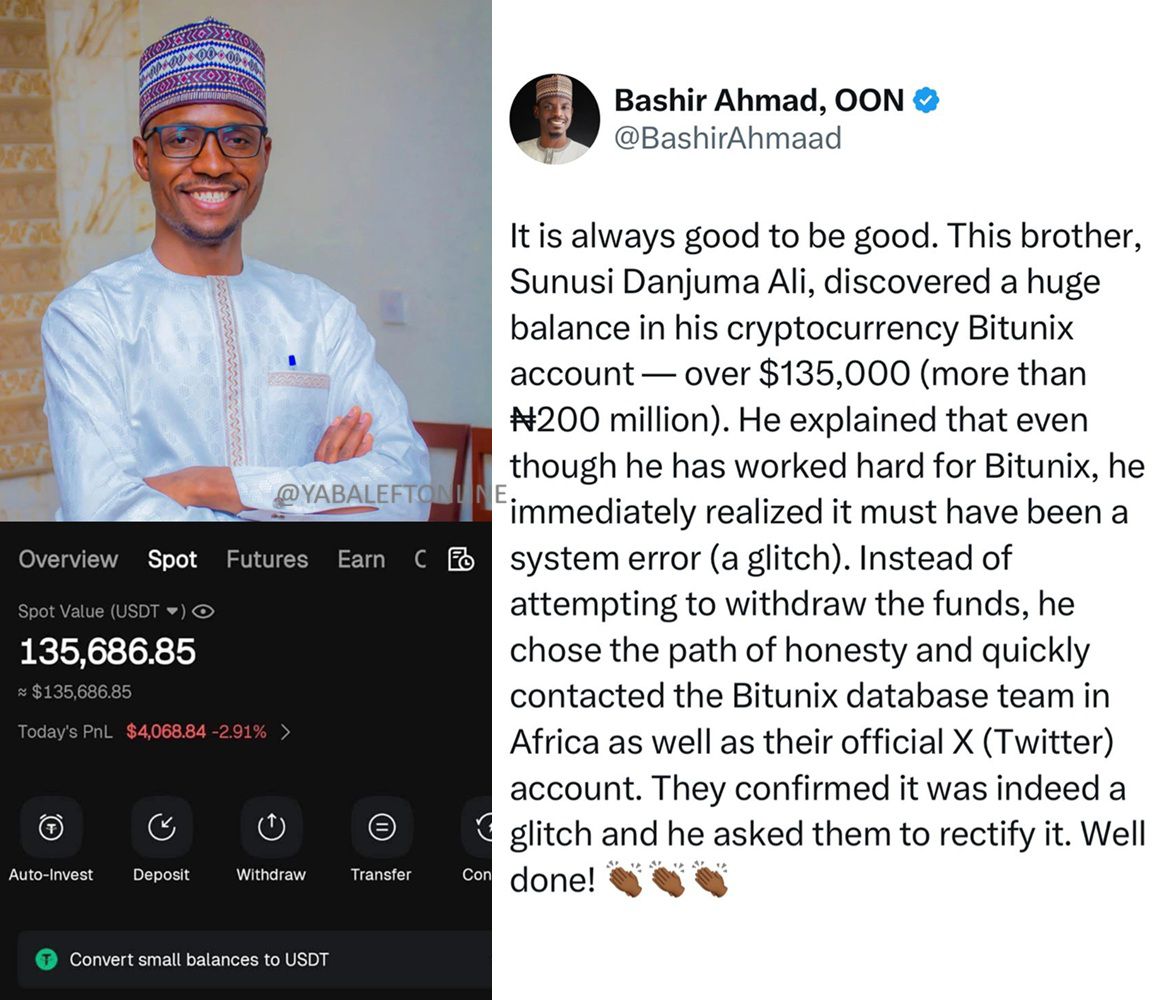
Task: Tap the partially visible Convert icon
Action: click(x=481, y=827)
